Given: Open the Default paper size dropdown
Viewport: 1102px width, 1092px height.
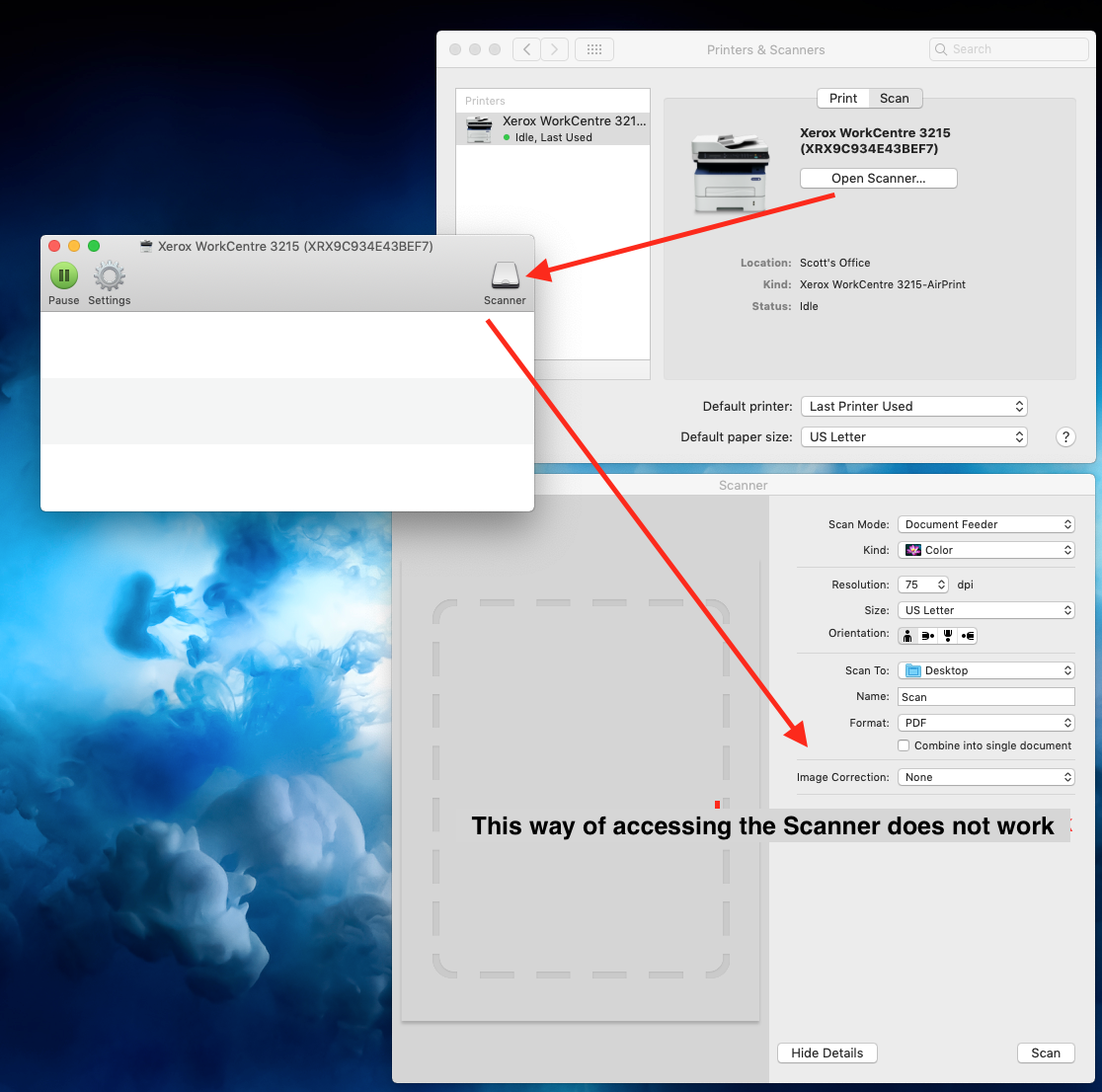Looking at the screenshot, I should (x=913, y=437).
